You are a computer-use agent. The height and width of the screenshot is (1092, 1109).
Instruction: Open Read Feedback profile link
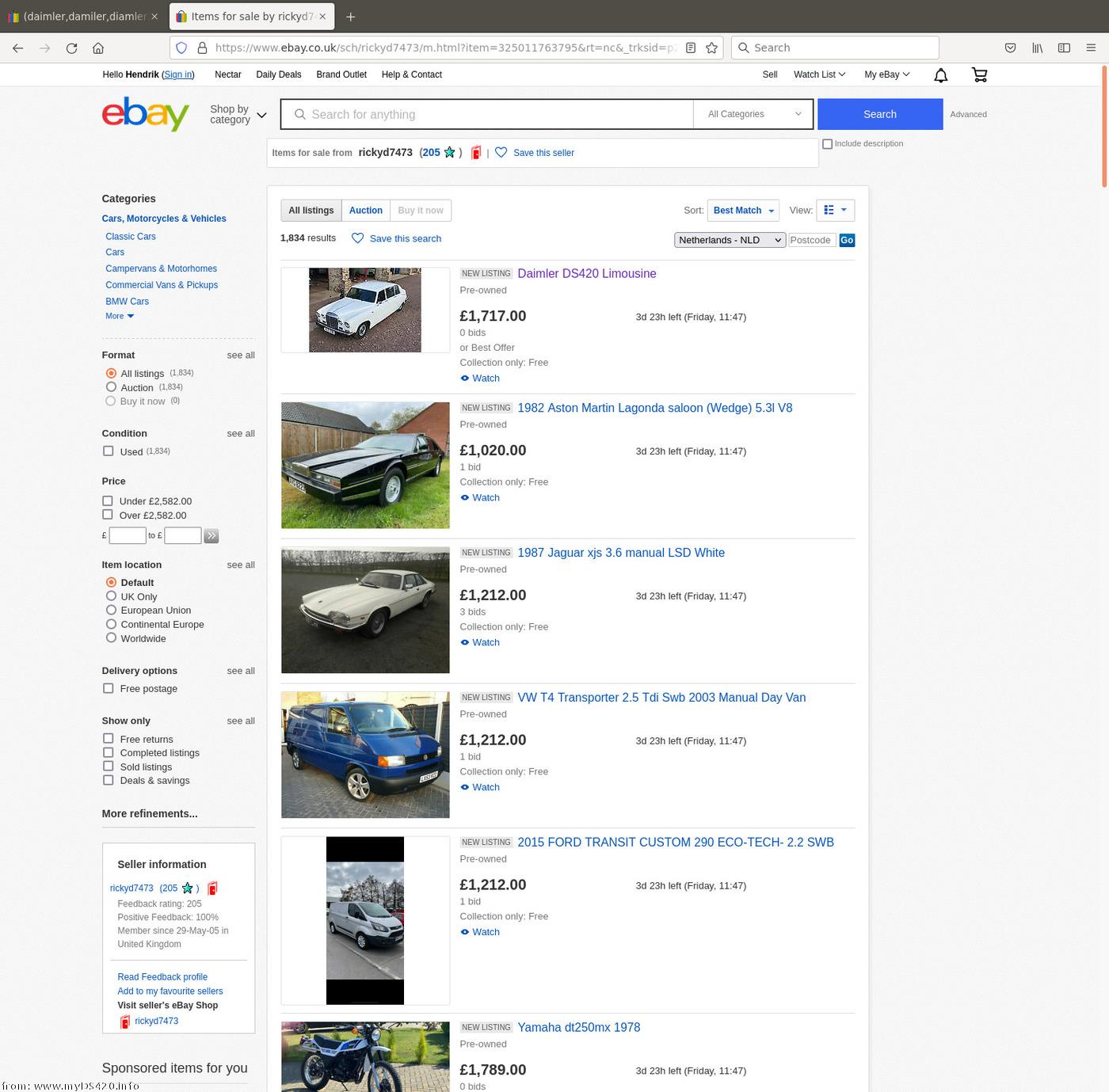[162, 977]
